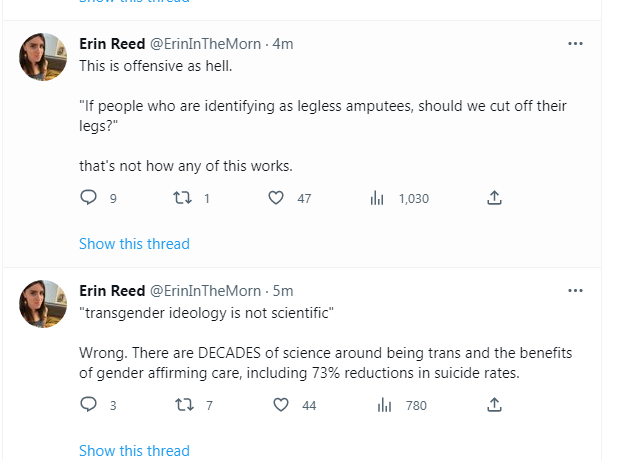619x461 pixels.
Task: Click the Erin Reed name on the 4m tweet
Action: [112, 44]
